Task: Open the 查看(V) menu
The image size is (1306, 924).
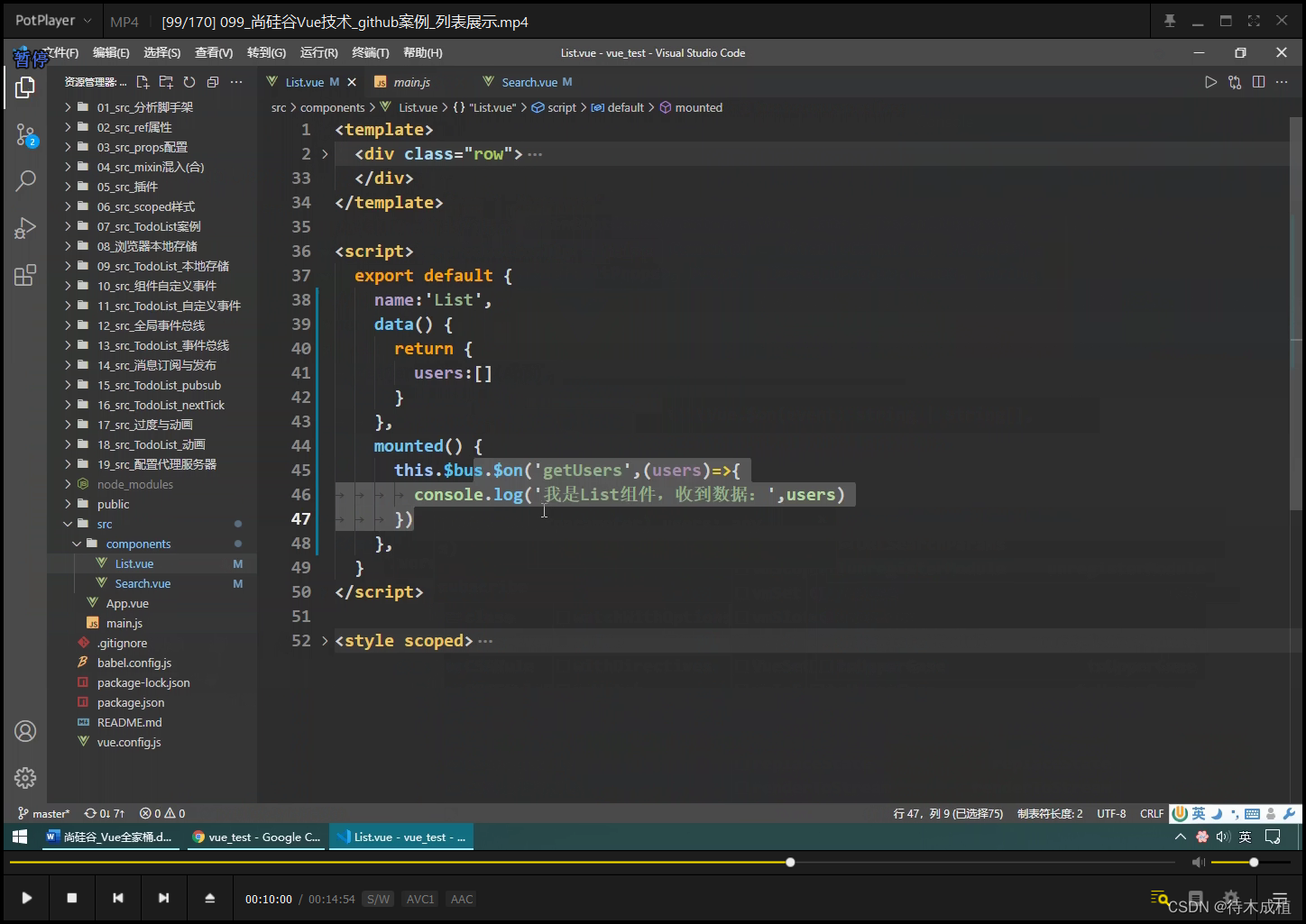Action: (x=214, y=53)
